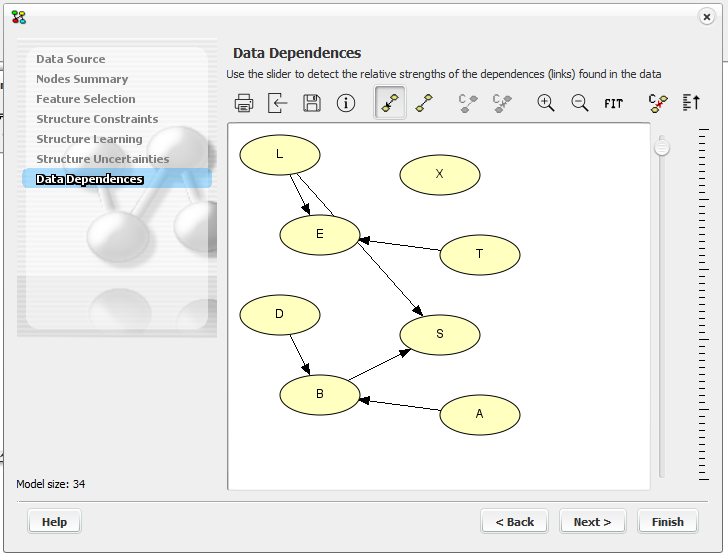
Task: Open the Data Source step
Action: click(x=70, y=59)
